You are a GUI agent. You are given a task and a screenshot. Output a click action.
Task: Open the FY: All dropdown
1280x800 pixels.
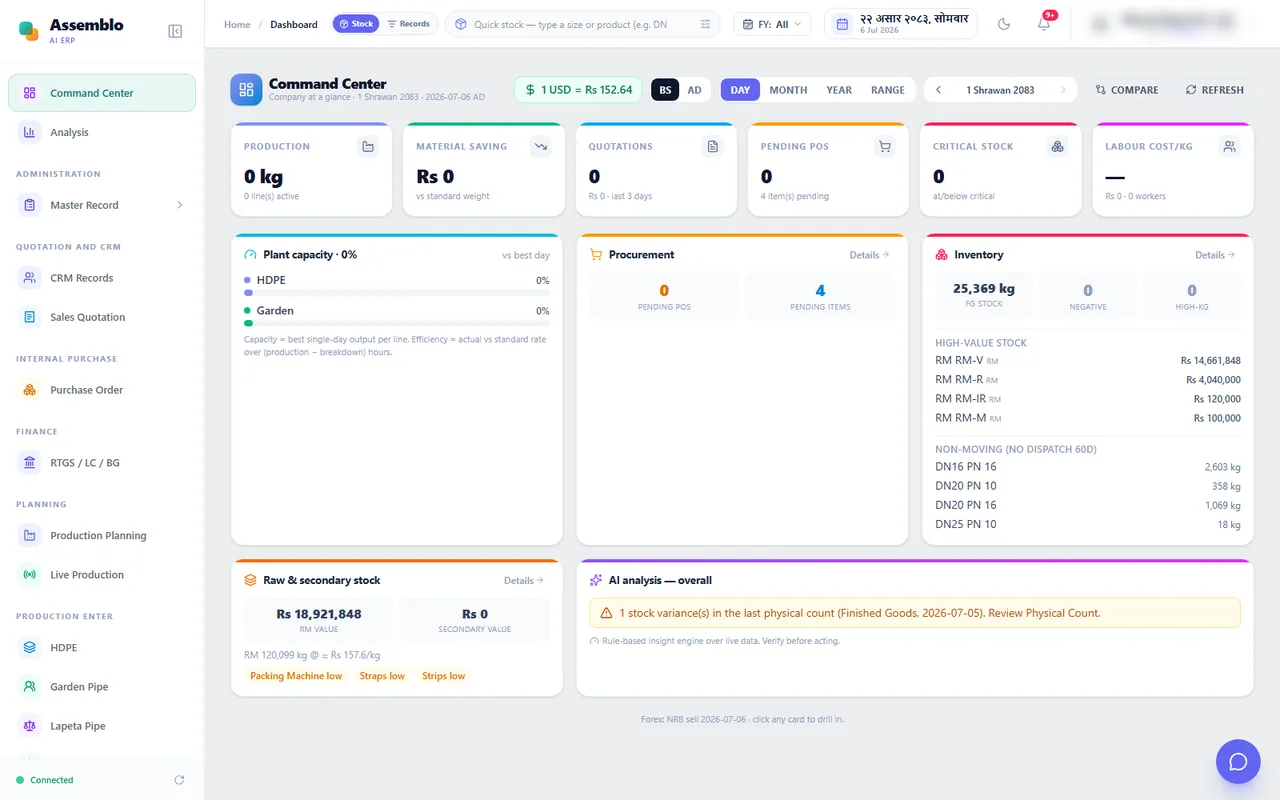tap(772, 24)
